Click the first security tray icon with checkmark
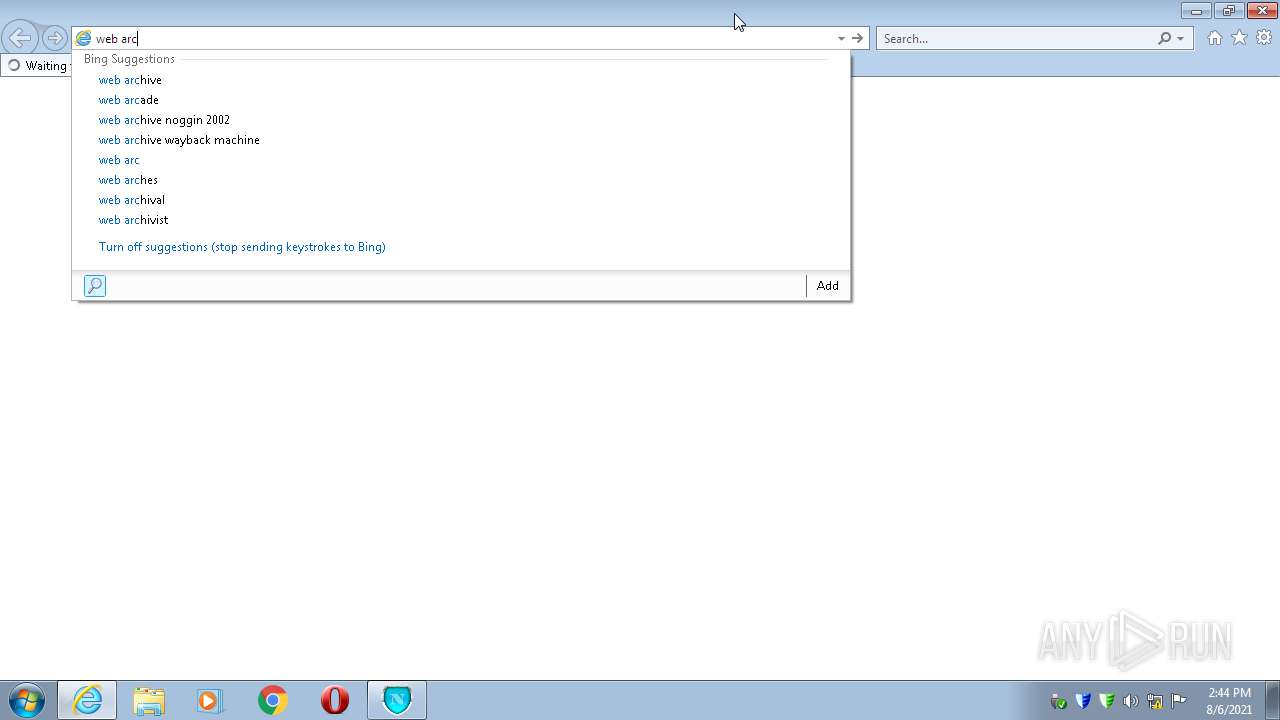 [x=1059, y=701]
